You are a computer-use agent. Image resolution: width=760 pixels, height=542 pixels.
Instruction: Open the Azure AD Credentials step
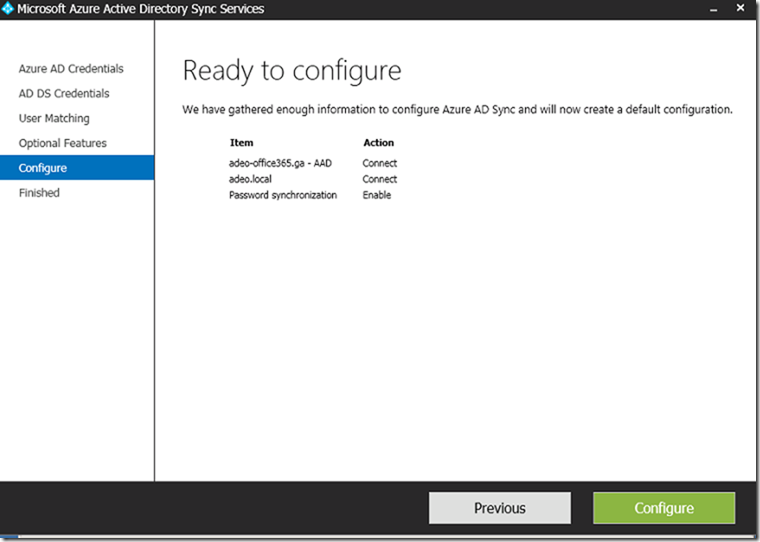click(71, 69)
